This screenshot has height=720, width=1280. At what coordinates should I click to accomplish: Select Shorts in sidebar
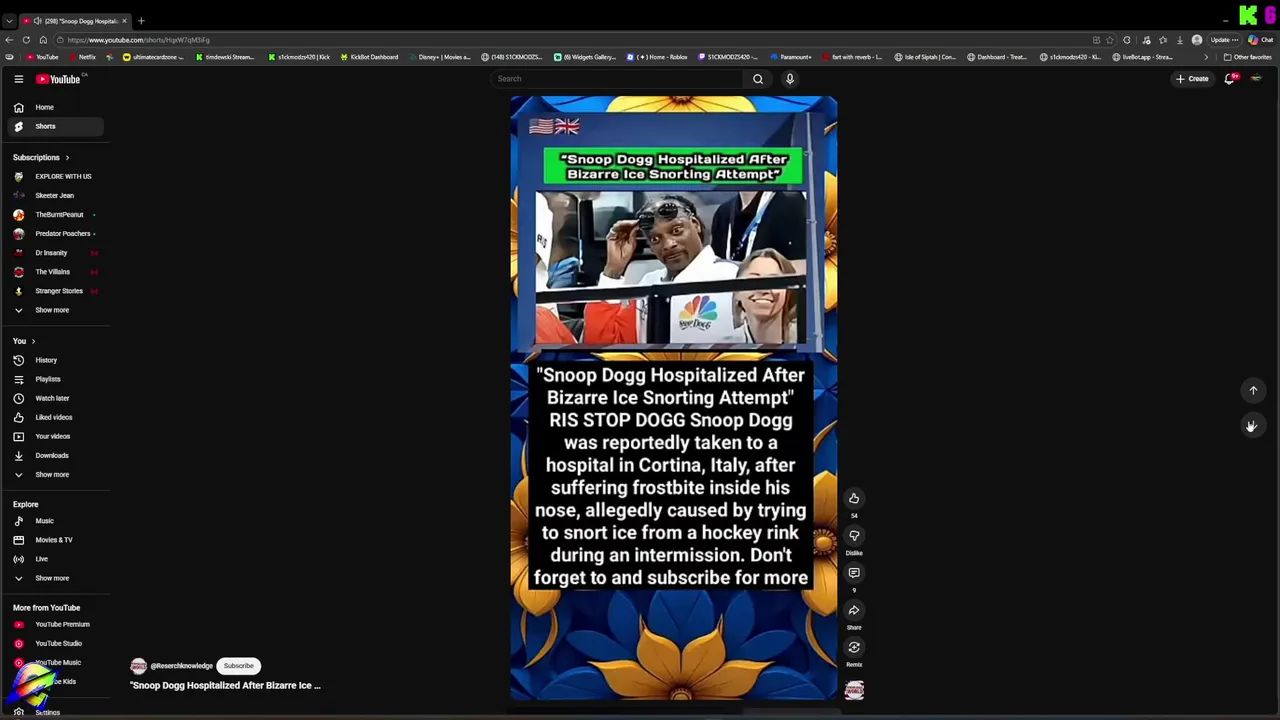(54, 126)
